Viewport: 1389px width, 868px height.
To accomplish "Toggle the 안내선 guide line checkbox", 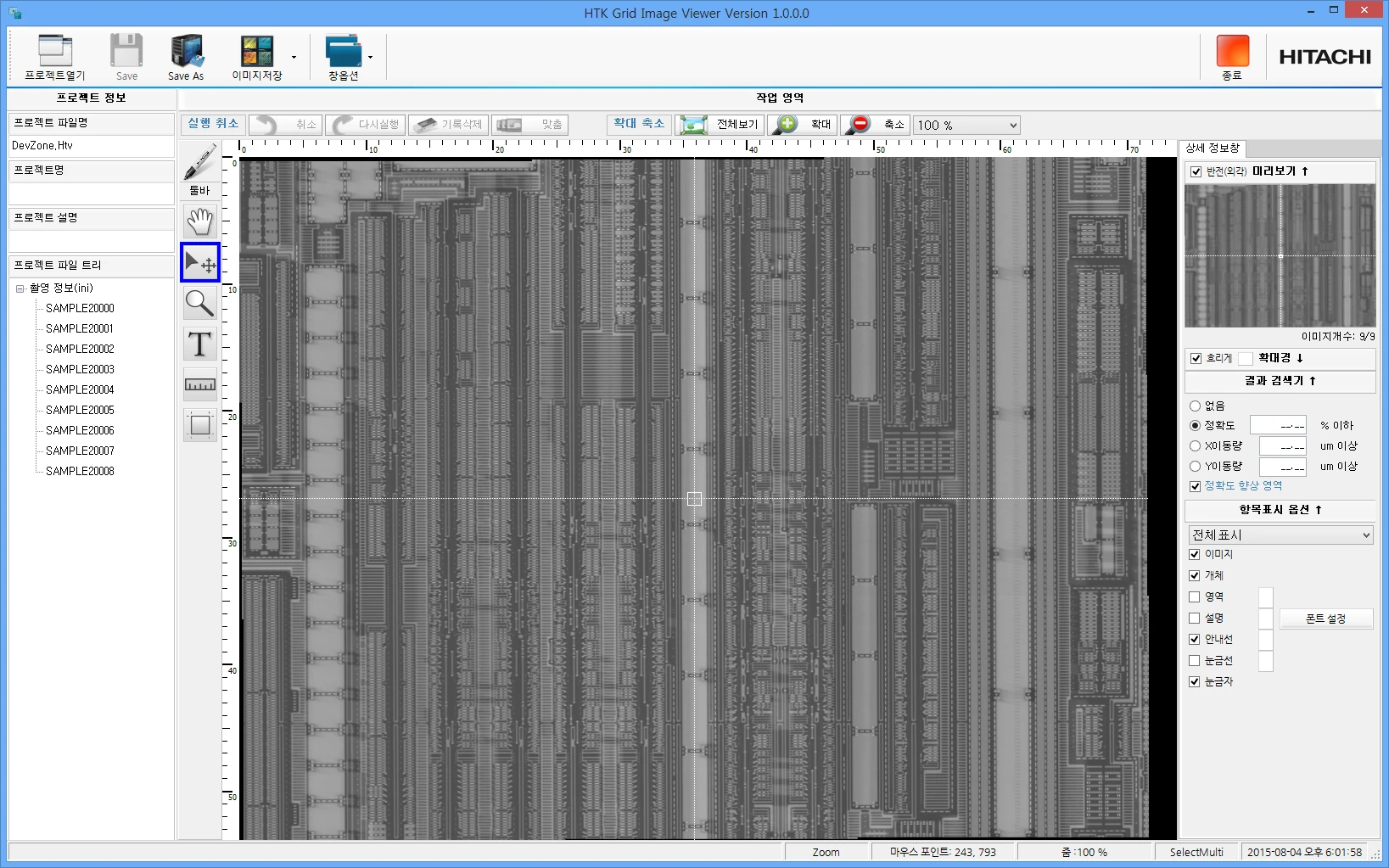I will pyautogui.click(x=1195, y=639).
